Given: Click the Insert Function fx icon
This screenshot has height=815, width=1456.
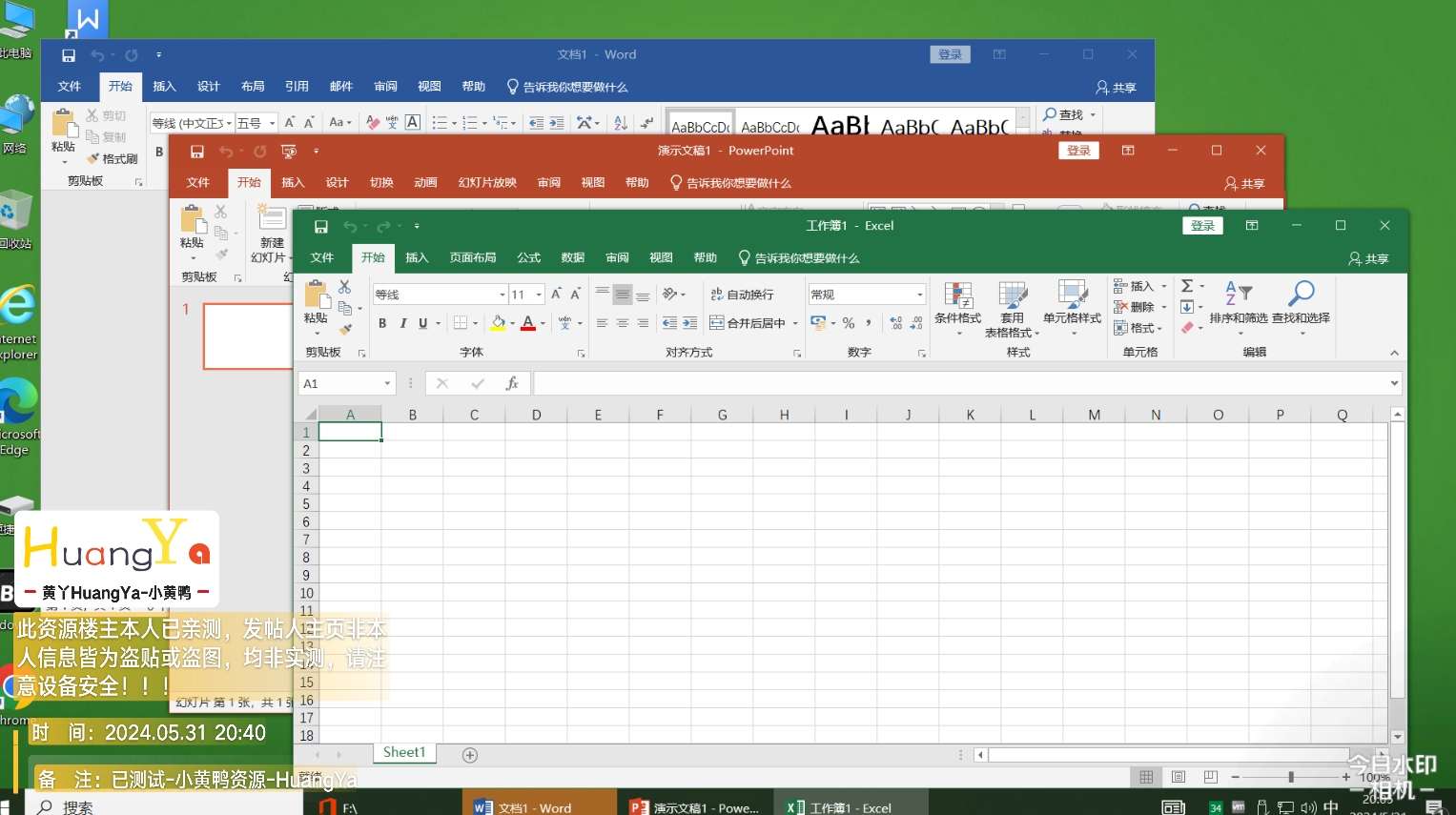Looking at the screenshot, I should (x=512, y=383).
